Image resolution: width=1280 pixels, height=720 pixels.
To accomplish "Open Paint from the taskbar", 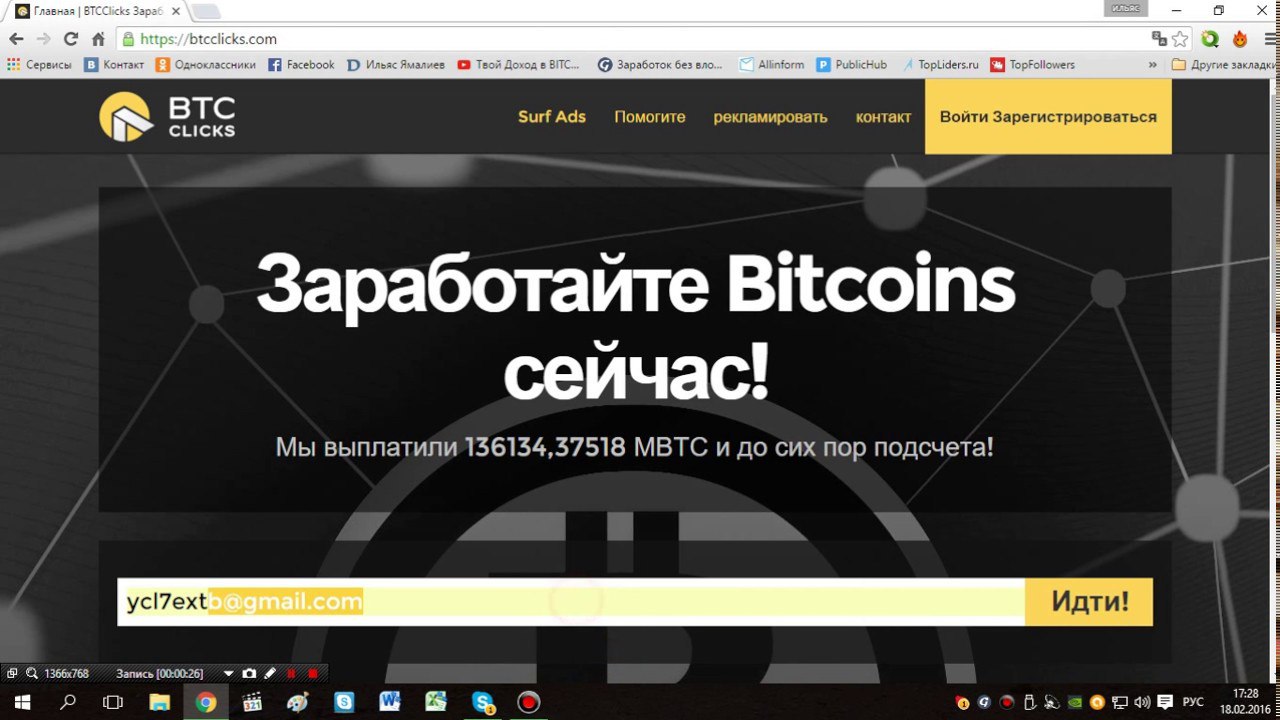I will (297, 703).
